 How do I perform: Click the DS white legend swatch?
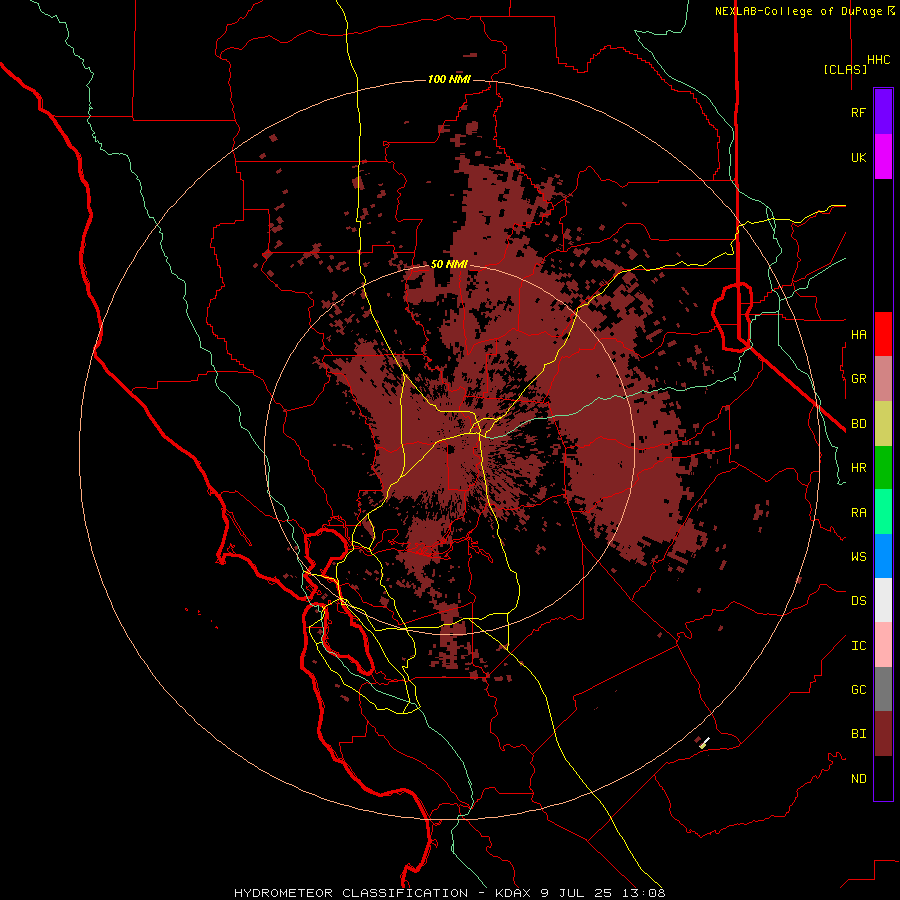pyautogui.click(x=883, y=600)
